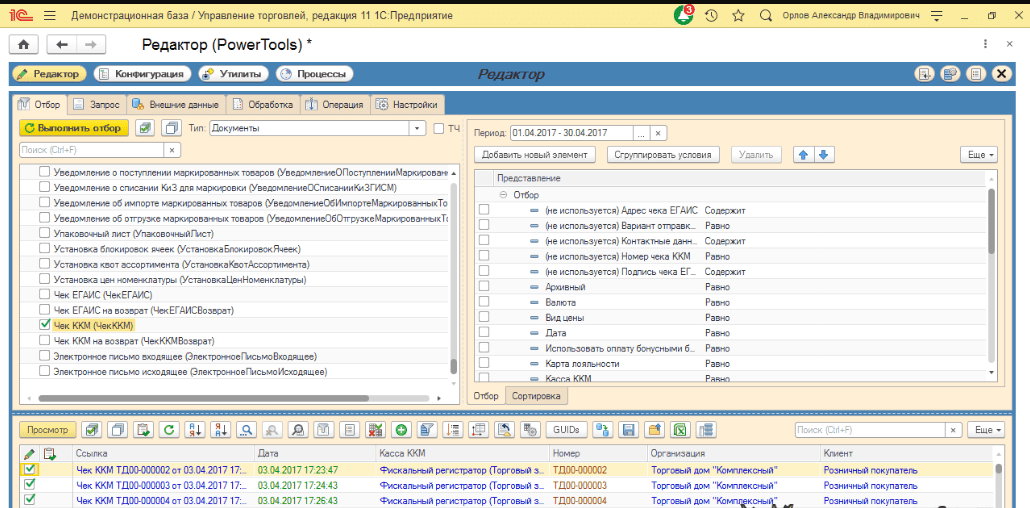
Task: Go to the home page icon
Action: [x=23, y=45]
